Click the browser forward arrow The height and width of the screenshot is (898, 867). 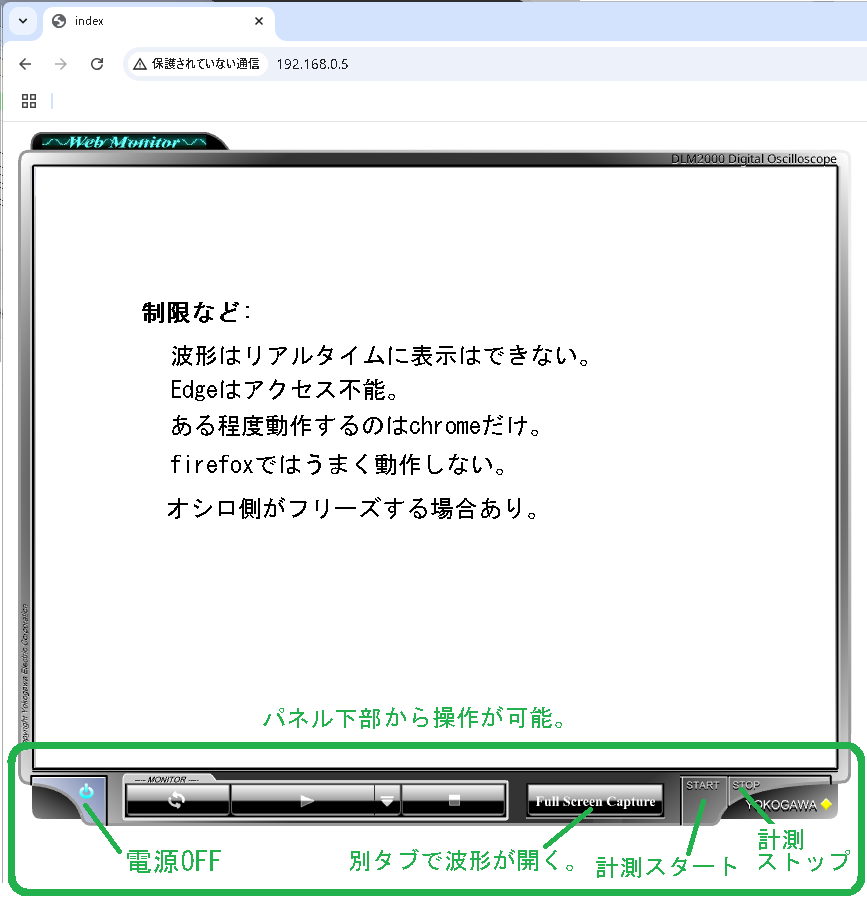(x=61, y=63)
